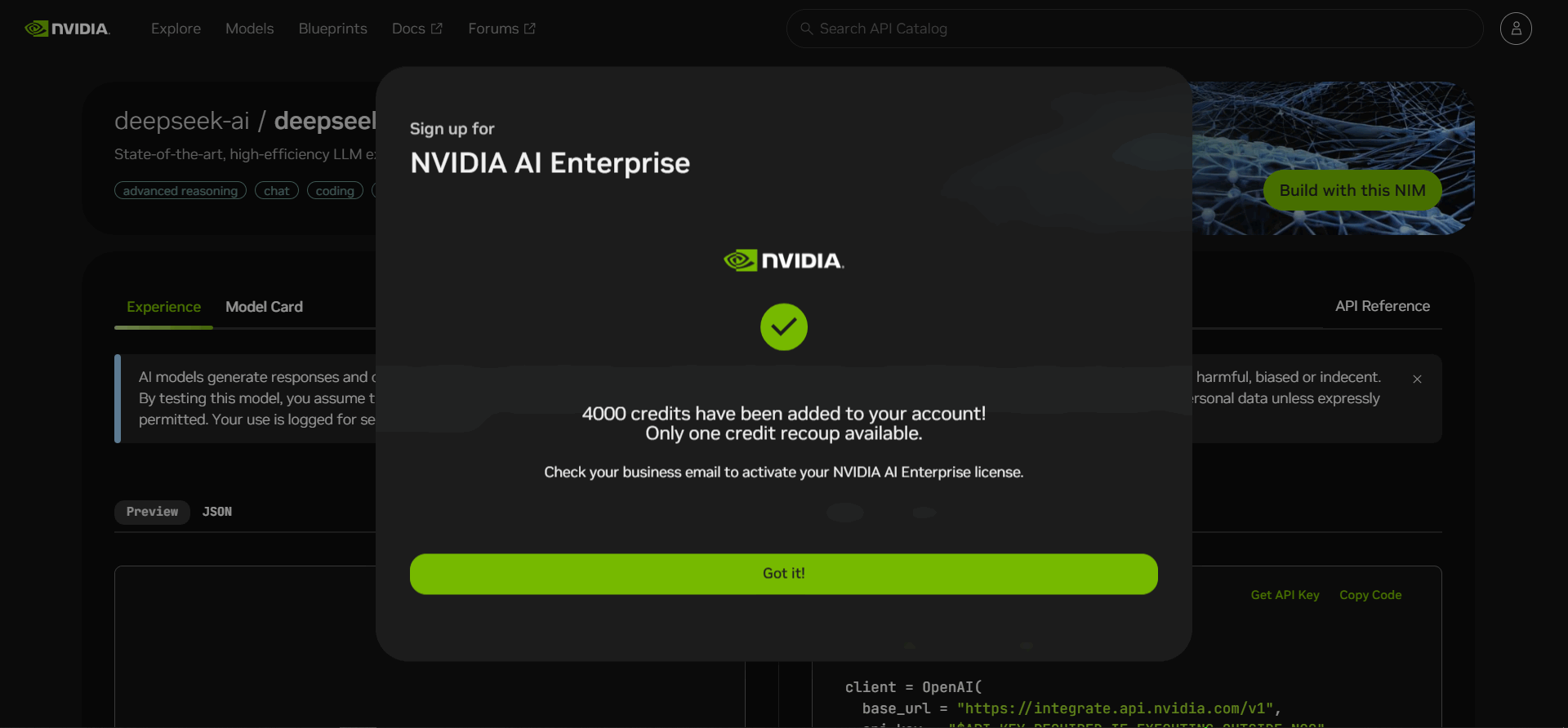
Task: Click the search magnifier icon
Action: [806, 29]
